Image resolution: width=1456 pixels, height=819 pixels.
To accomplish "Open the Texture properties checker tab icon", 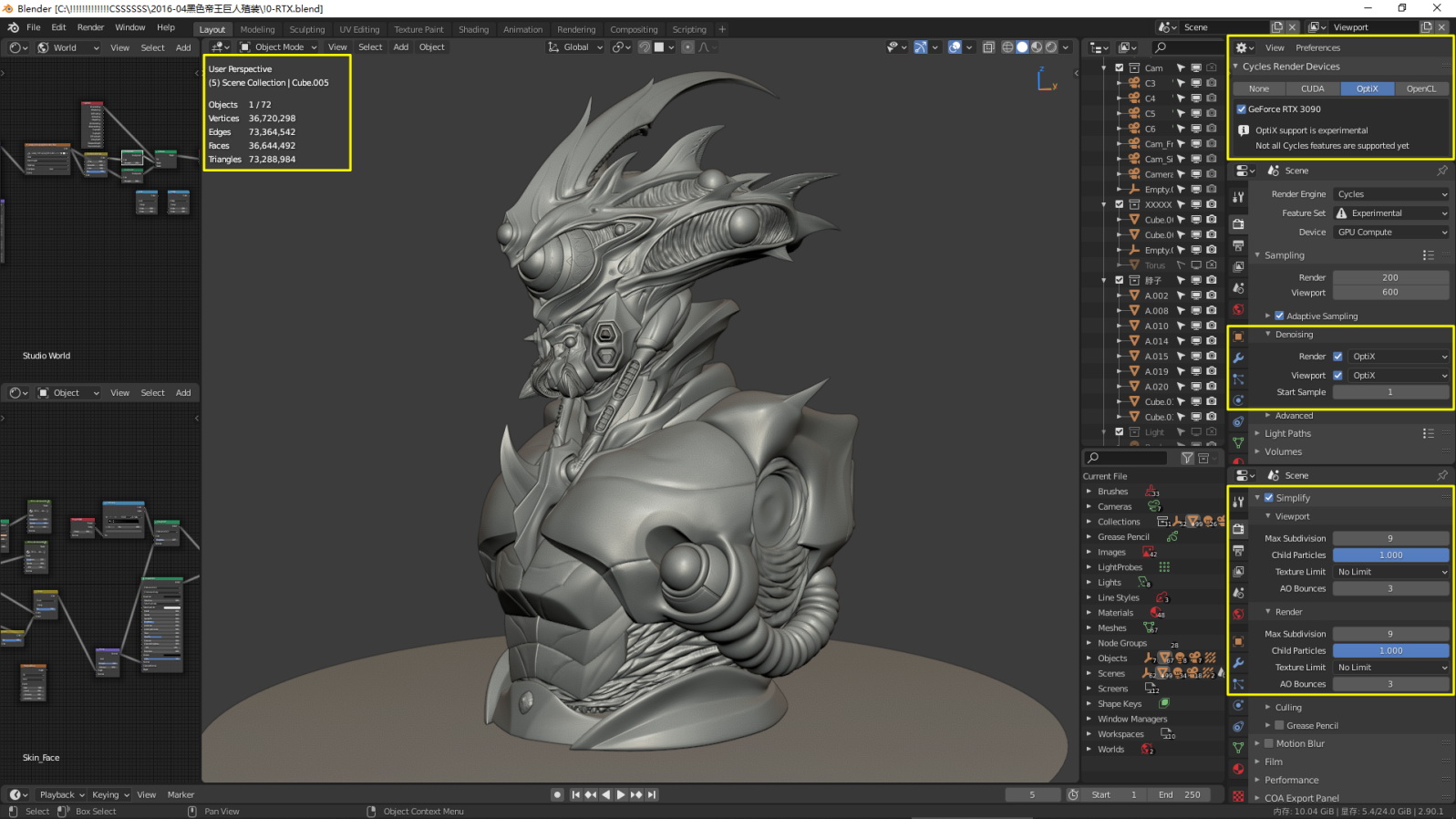I will (1238, 796).
